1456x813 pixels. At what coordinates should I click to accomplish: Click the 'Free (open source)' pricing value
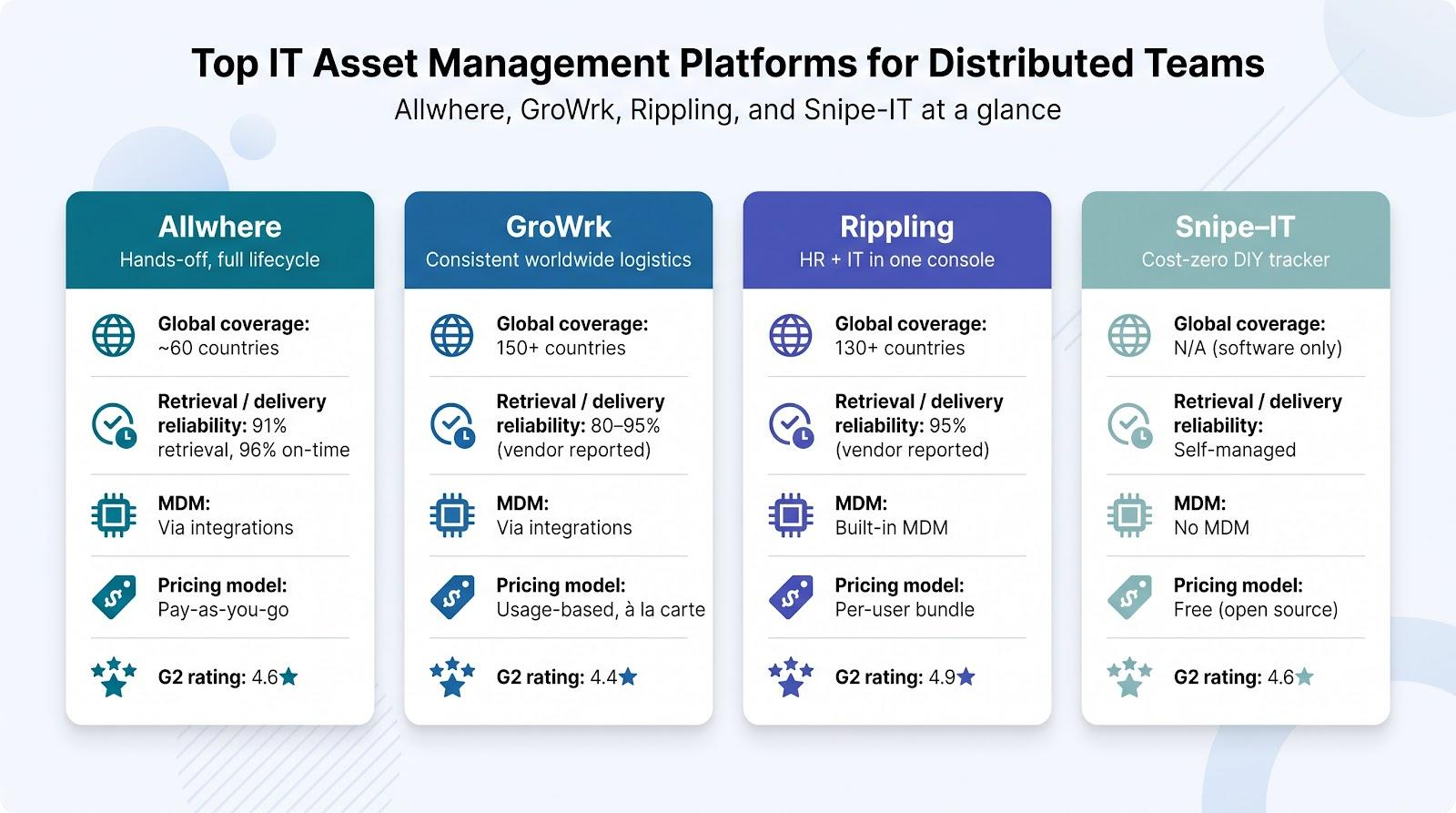coord(1256,610)
